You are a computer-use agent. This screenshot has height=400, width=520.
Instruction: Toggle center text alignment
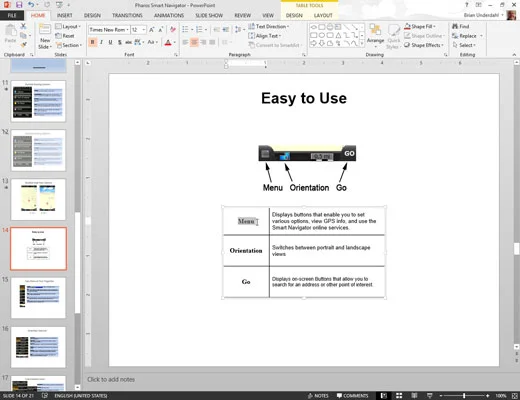[194, 42]
